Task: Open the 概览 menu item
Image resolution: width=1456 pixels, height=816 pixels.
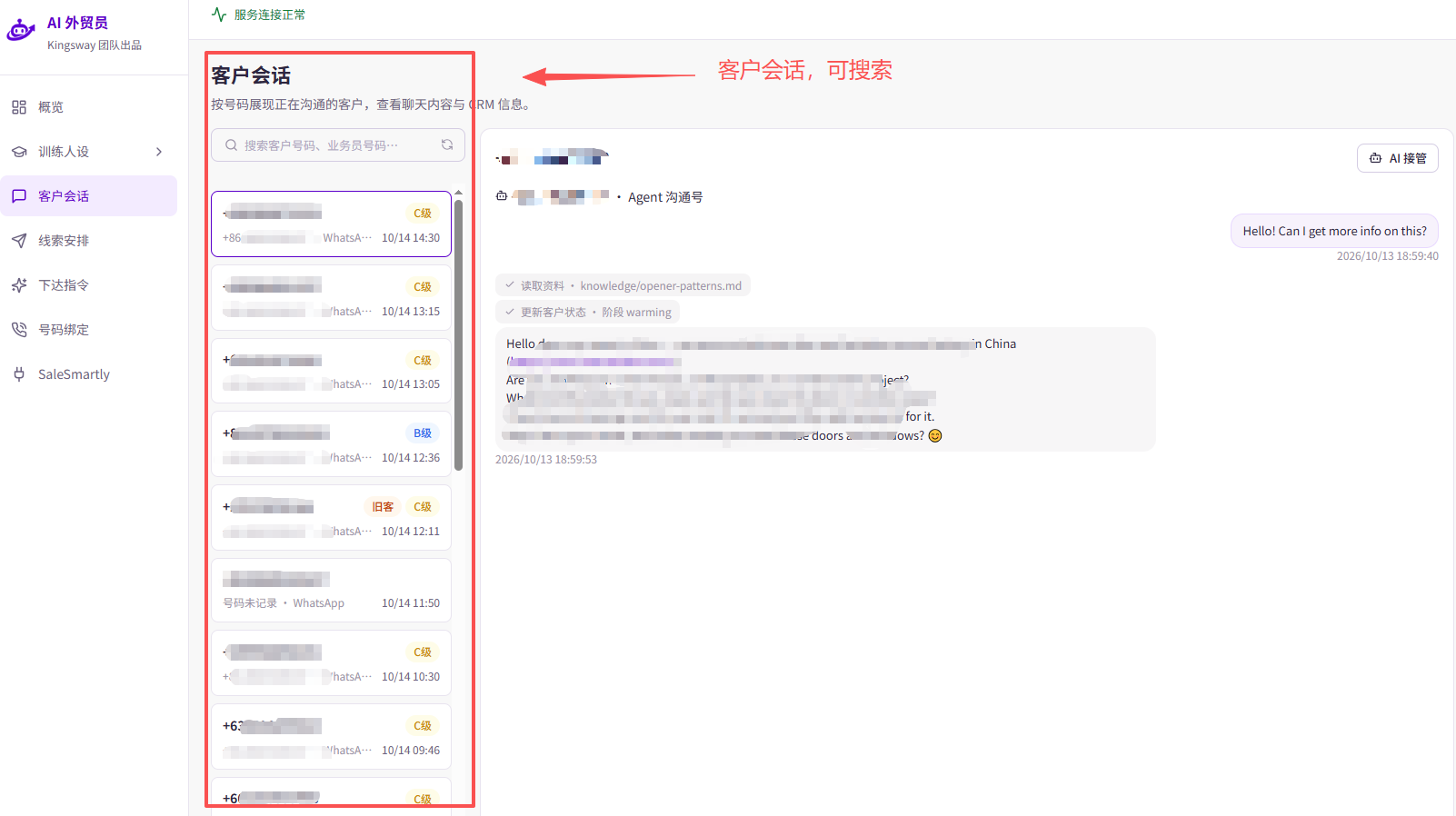Action: (89, 107)
